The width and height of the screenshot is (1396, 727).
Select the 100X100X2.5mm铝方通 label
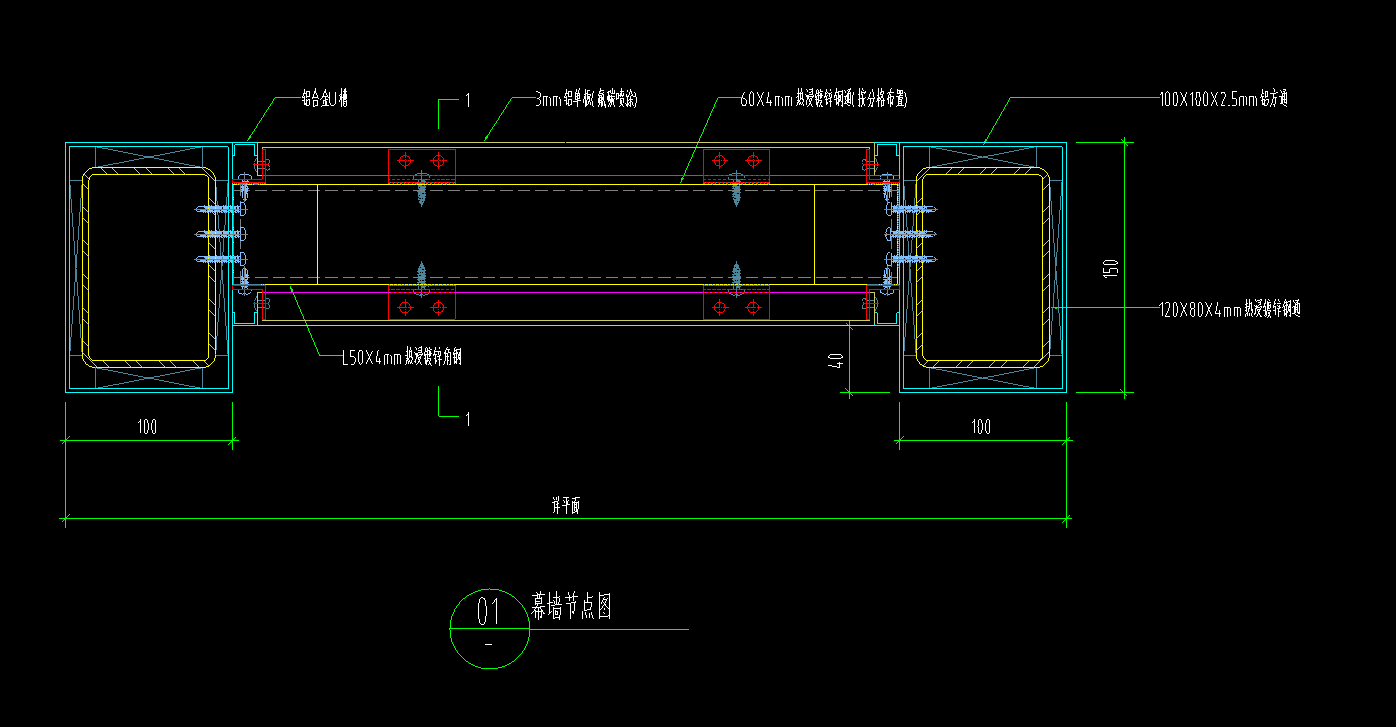(x=1222, y=98)
